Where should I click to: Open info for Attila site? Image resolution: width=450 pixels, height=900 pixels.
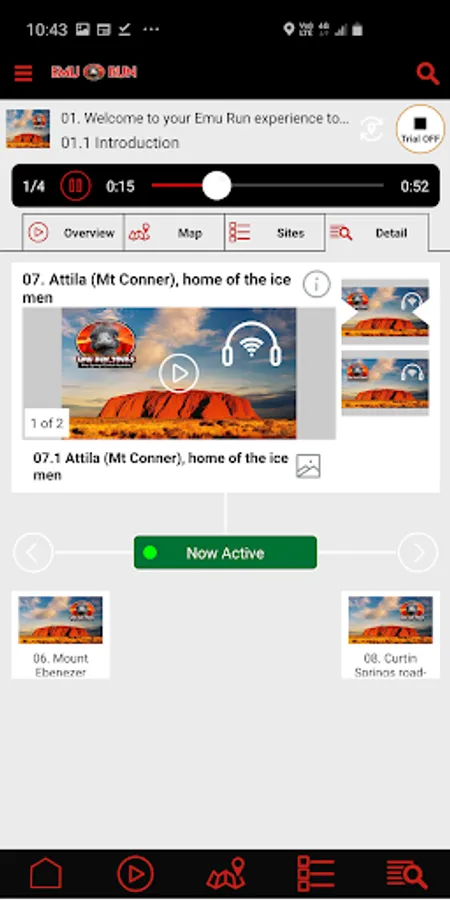coord(316,284)
